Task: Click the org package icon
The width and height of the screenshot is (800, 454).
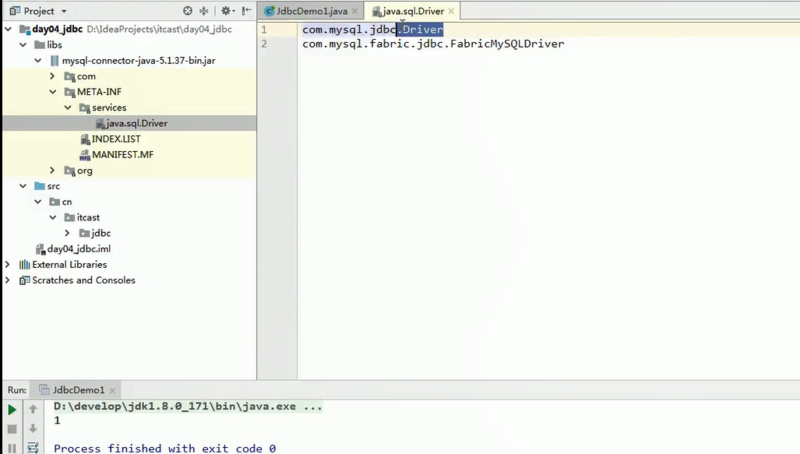Action: coord(69,170)
